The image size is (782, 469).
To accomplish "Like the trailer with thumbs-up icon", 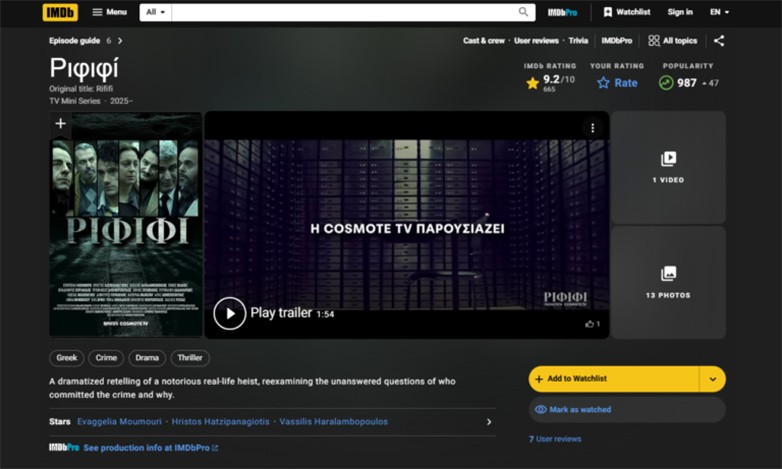I will pyautogui.click(x=590, y=324).
